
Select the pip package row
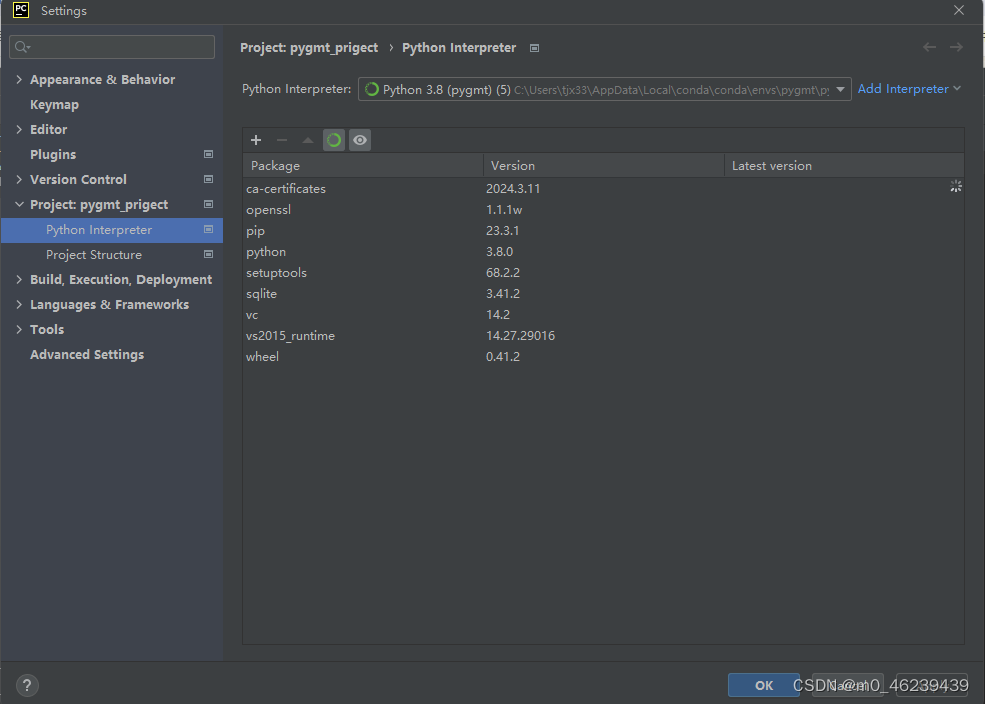click(603, 230)
